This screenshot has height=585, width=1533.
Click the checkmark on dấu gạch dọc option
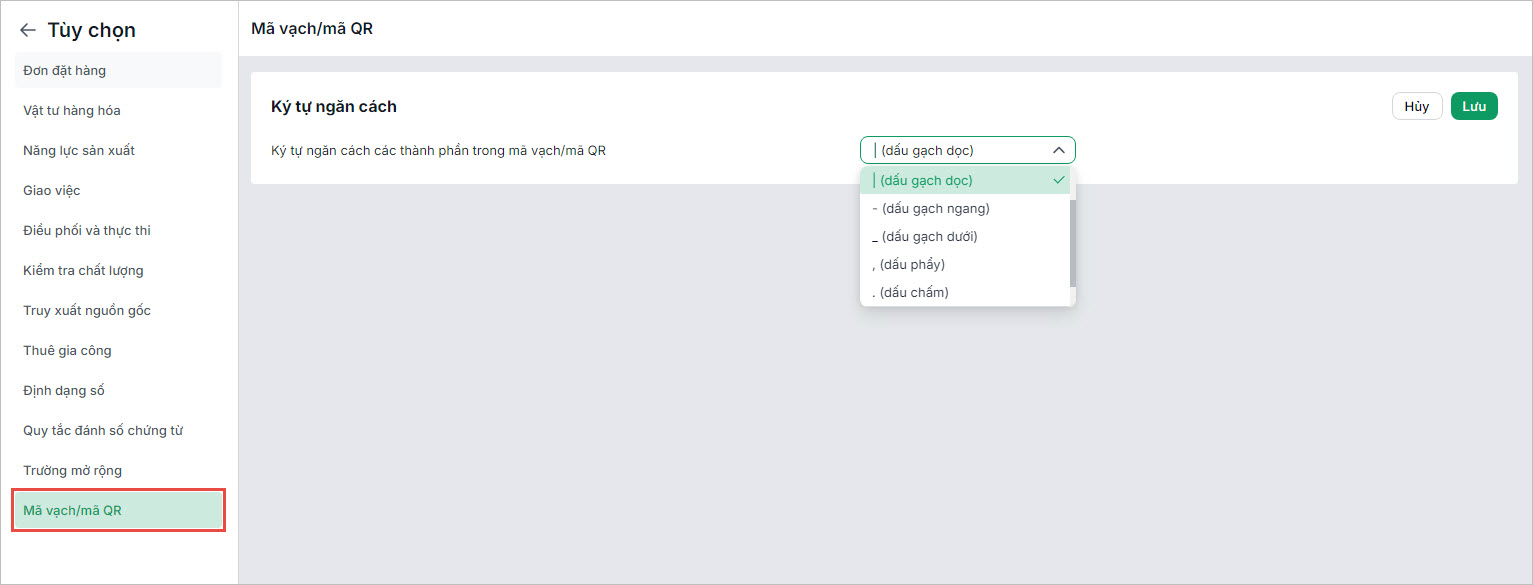click(x=1059, y=181)
